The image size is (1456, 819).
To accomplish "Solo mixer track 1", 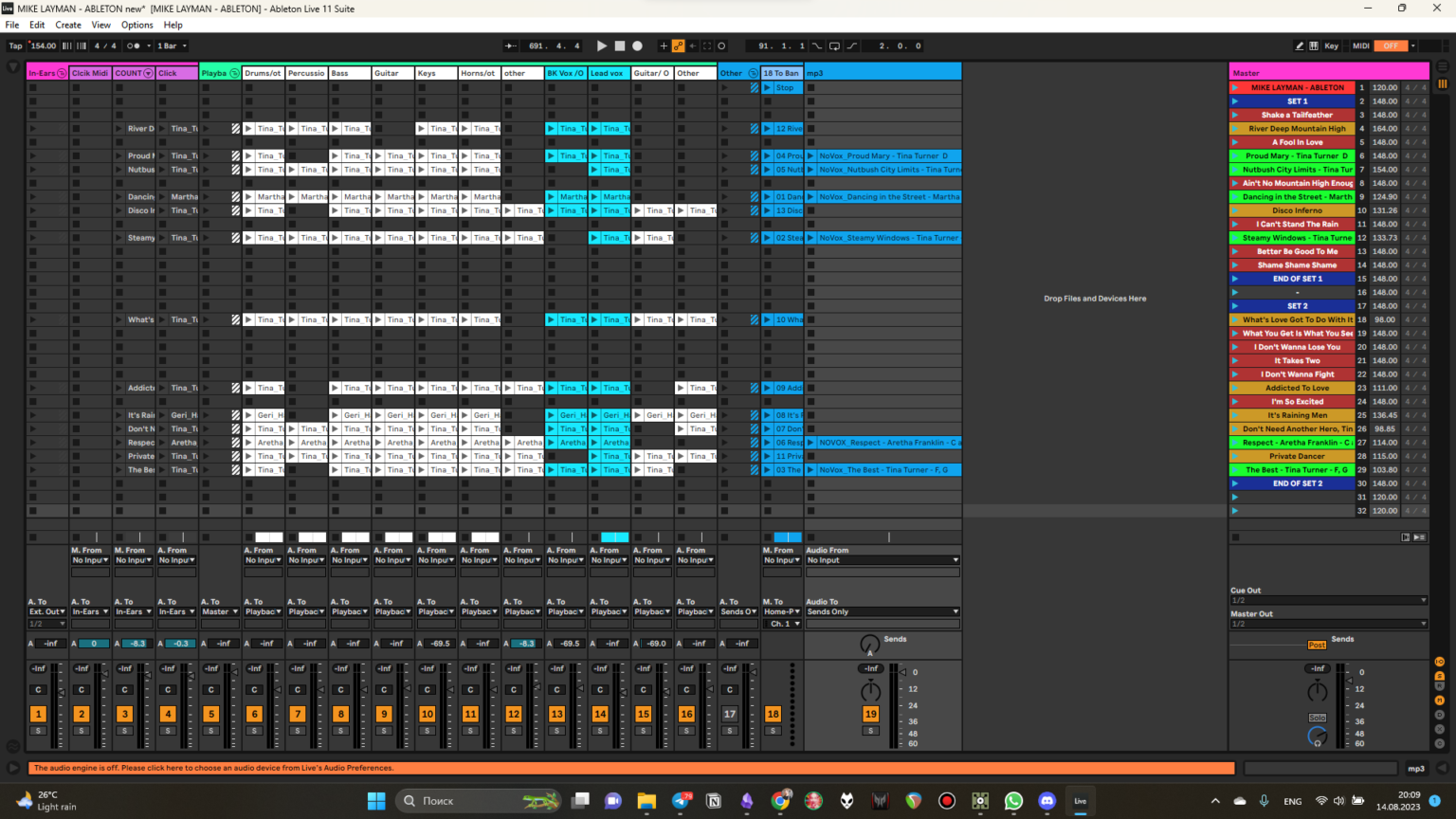I will pyautogui.click(x=38, y=731).
